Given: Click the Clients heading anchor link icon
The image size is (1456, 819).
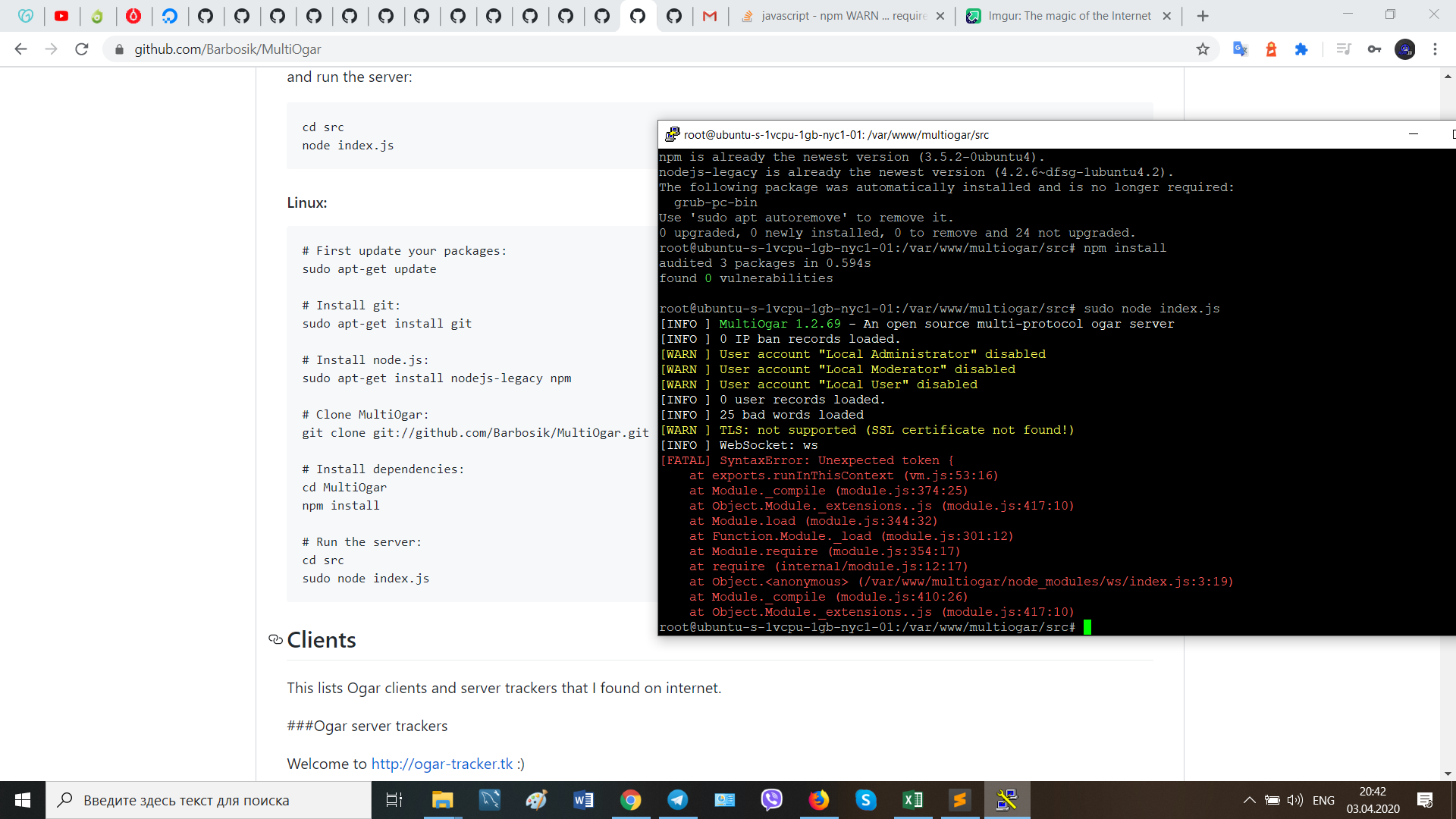Looking at the screenshot, I should coord(275,640).
